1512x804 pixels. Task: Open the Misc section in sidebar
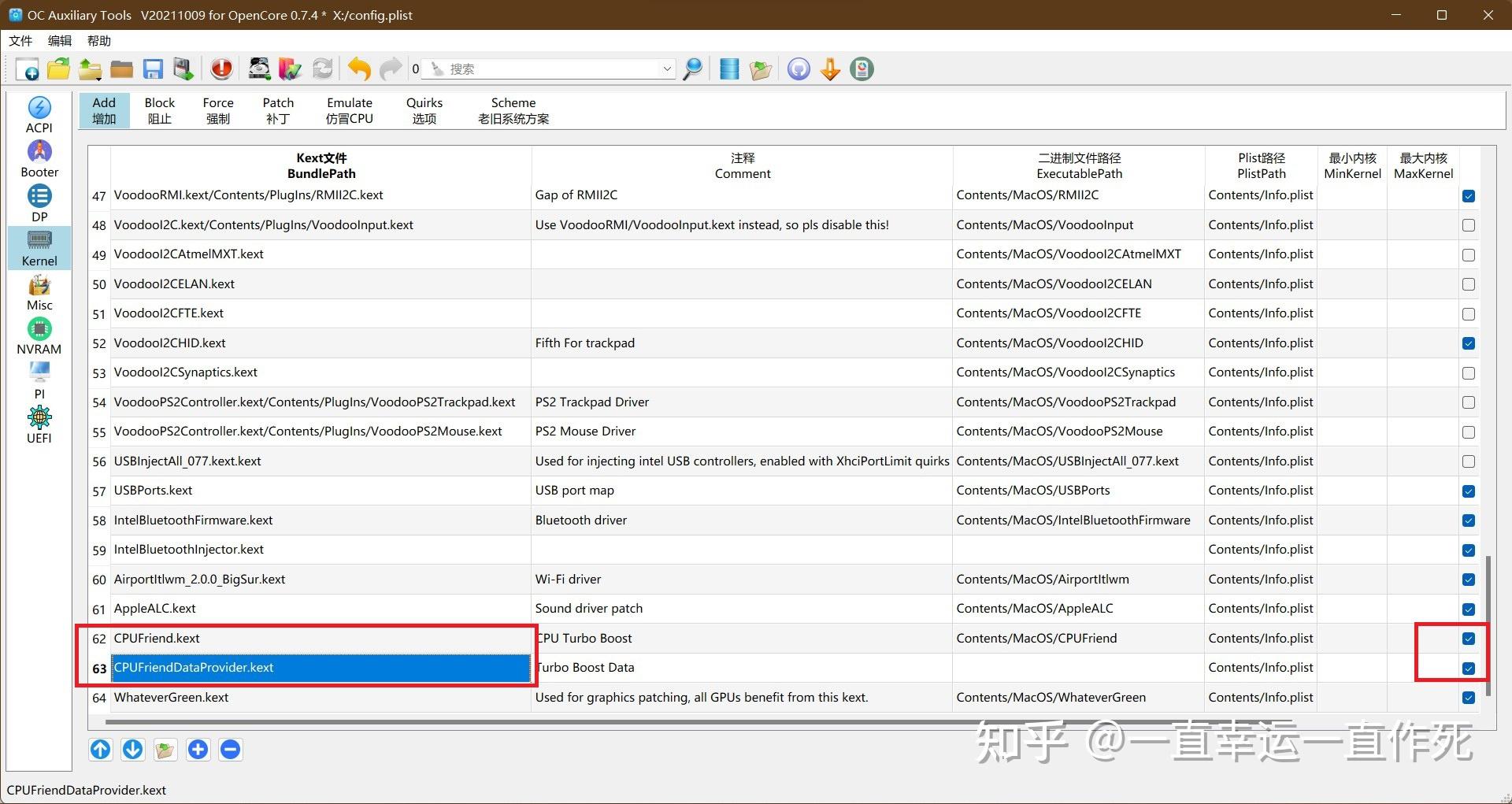pyautogui.click(x=39, y=292)
